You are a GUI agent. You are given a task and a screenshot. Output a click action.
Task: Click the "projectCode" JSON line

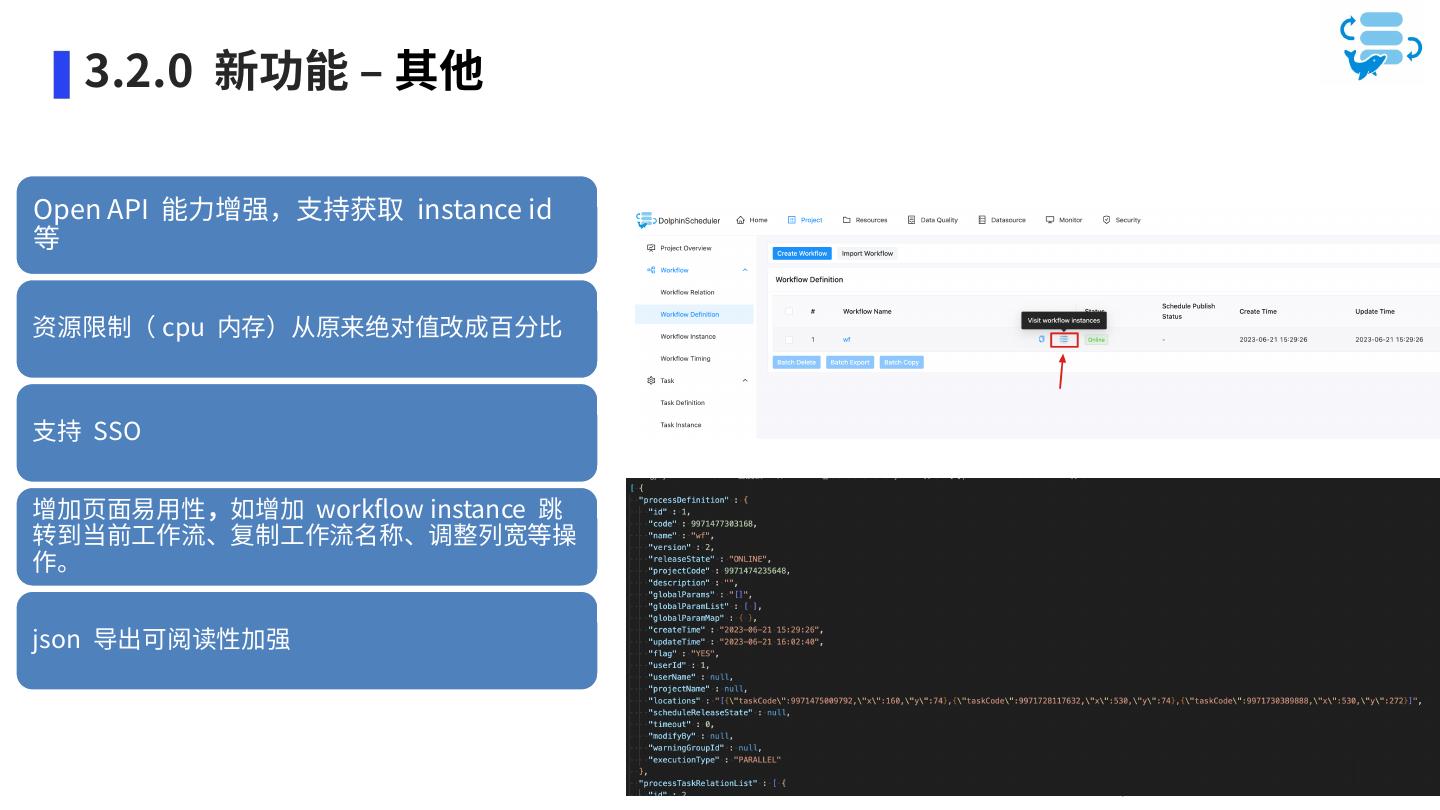(718, 571)
